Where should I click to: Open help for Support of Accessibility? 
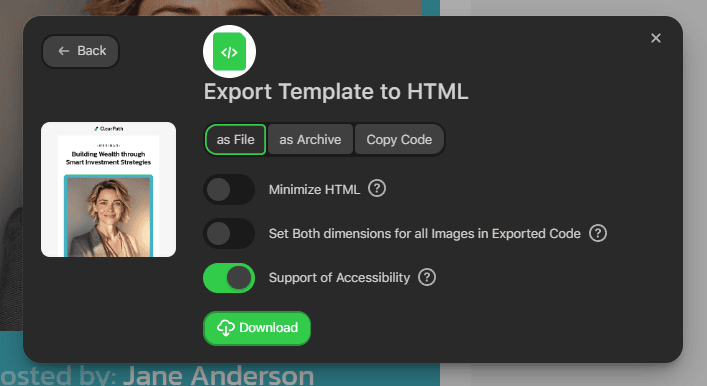(x=427, y=277)
